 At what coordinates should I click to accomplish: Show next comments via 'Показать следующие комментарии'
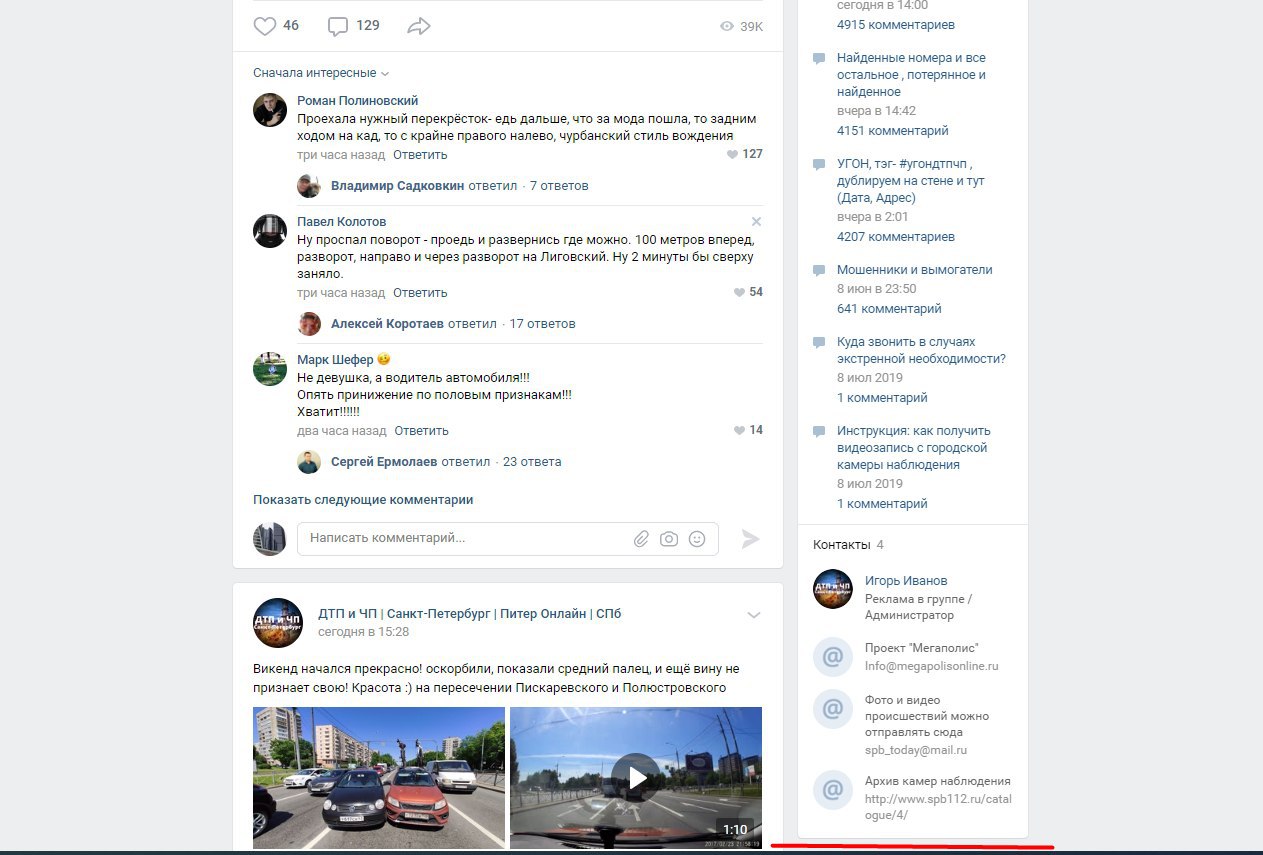pos(363,500)
